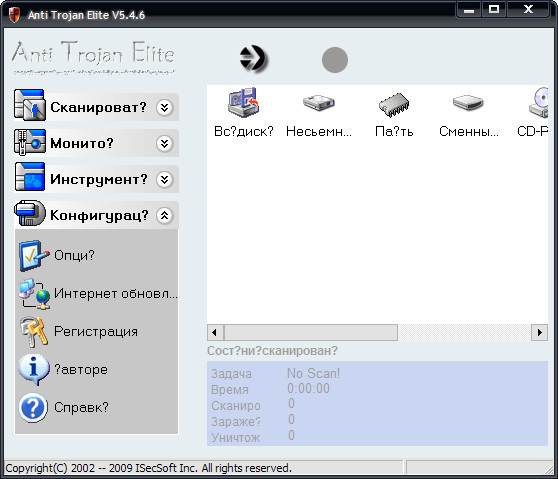Click the horizontal scrollbar right arrow

coord(539,332)
